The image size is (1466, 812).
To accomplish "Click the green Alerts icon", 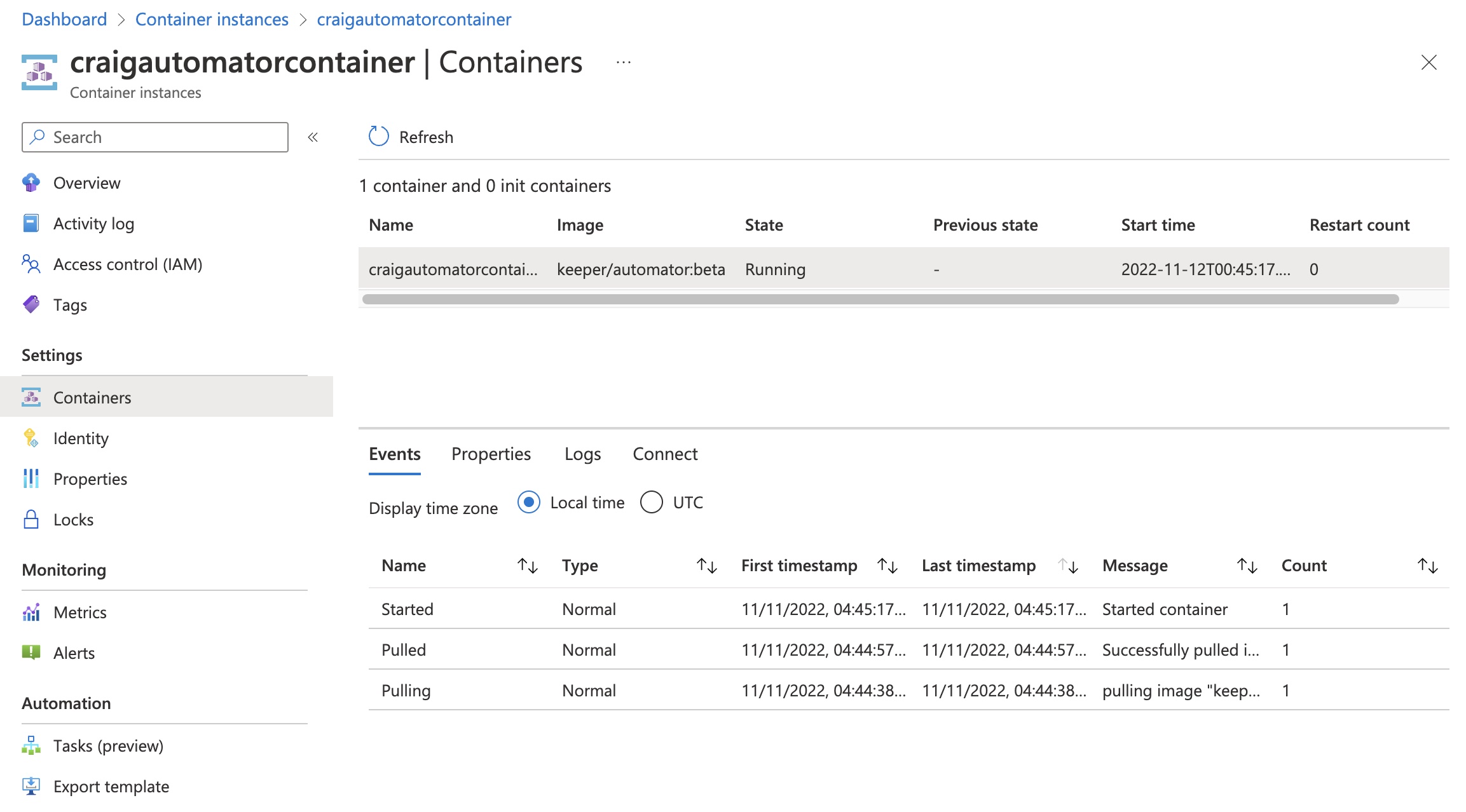I will pos(31,653).
